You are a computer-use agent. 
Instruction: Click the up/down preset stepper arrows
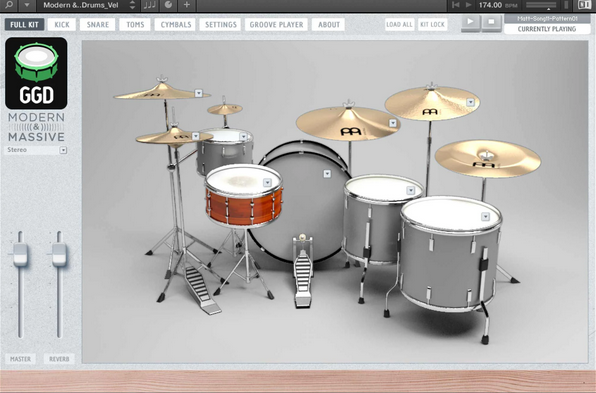[132, 5]
